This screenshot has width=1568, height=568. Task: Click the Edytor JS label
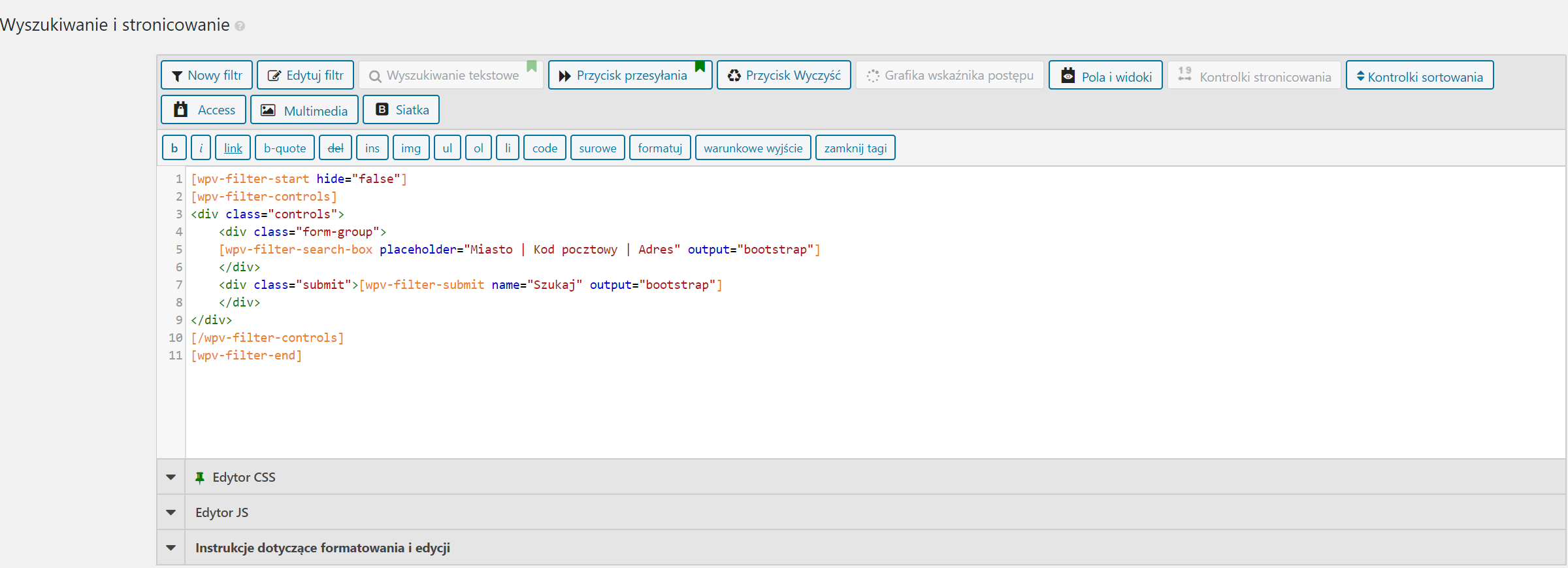tap(222, 513)
